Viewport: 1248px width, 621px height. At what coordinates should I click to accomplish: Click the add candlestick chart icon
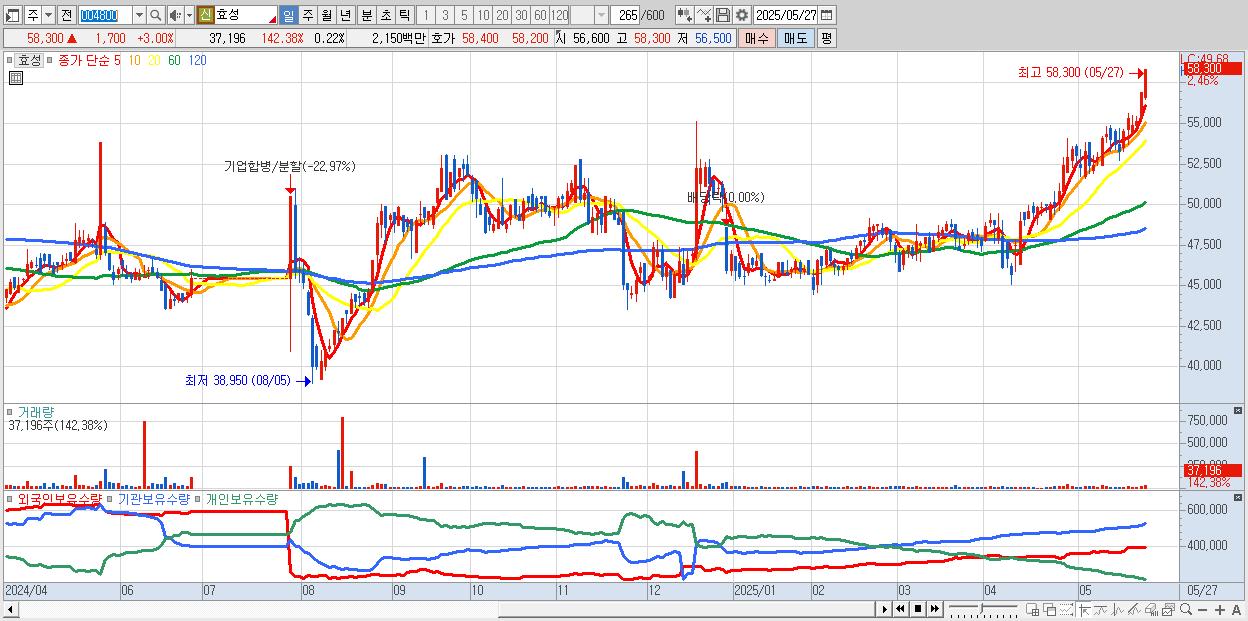pyautogui.click(x=685, y=15)
